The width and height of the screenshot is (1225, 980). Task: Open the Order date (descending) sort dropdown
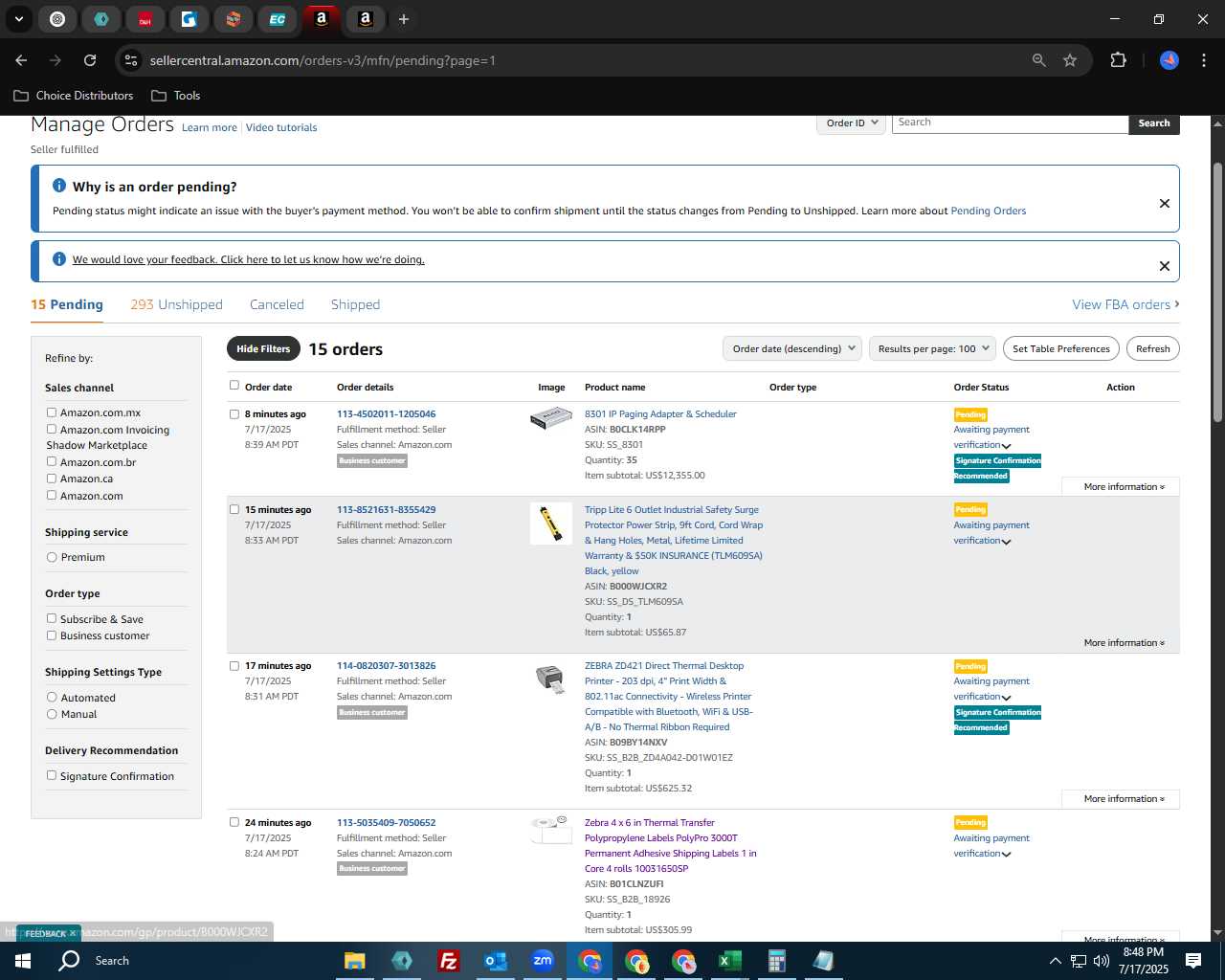(792, 348)
